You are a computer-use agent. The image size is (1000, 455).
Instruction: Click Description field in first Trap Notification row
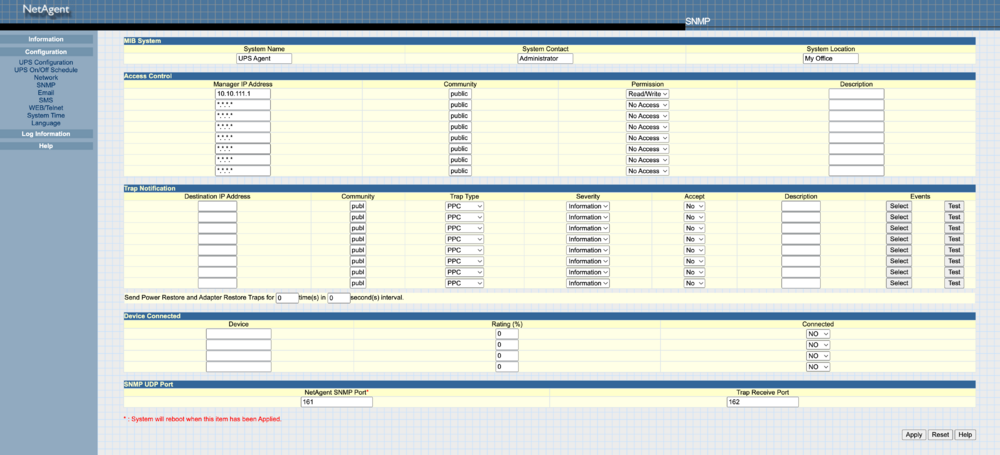point(801,206)
